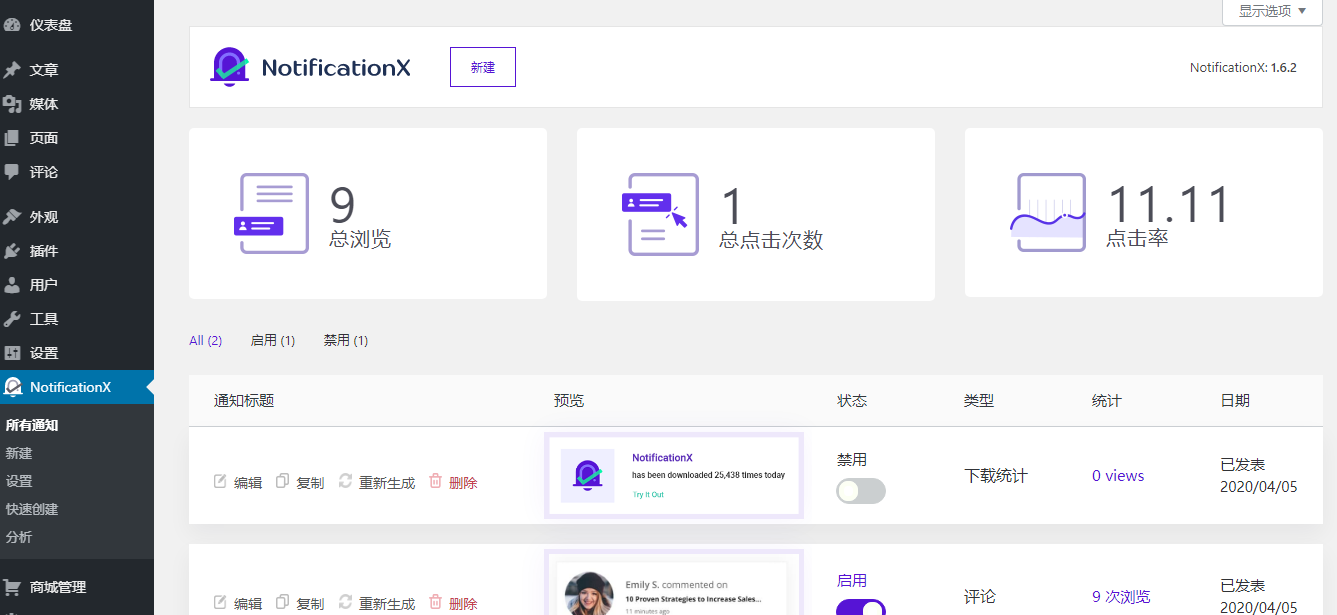1337x615 pixels.
Task: Click the shopping cart icon beside 商城管理
Action: pos(12,587)
